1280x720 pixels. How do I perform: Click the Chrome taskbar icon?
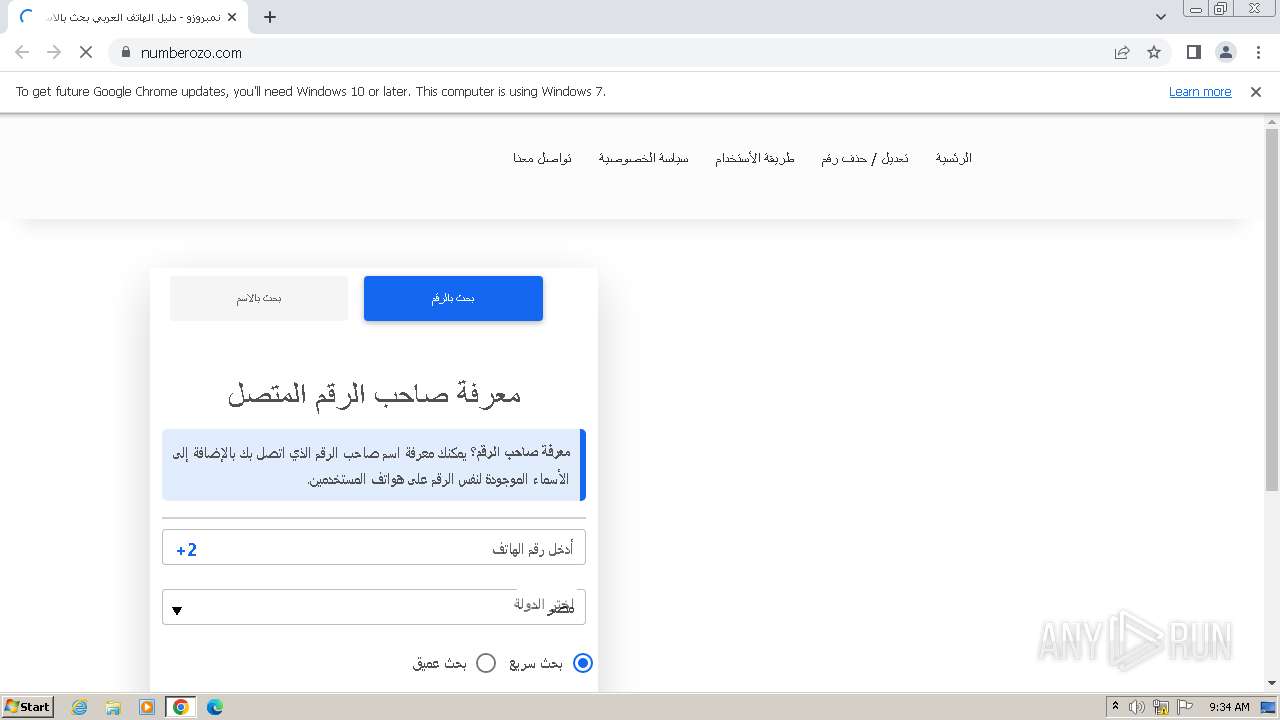tap(180, 707)
